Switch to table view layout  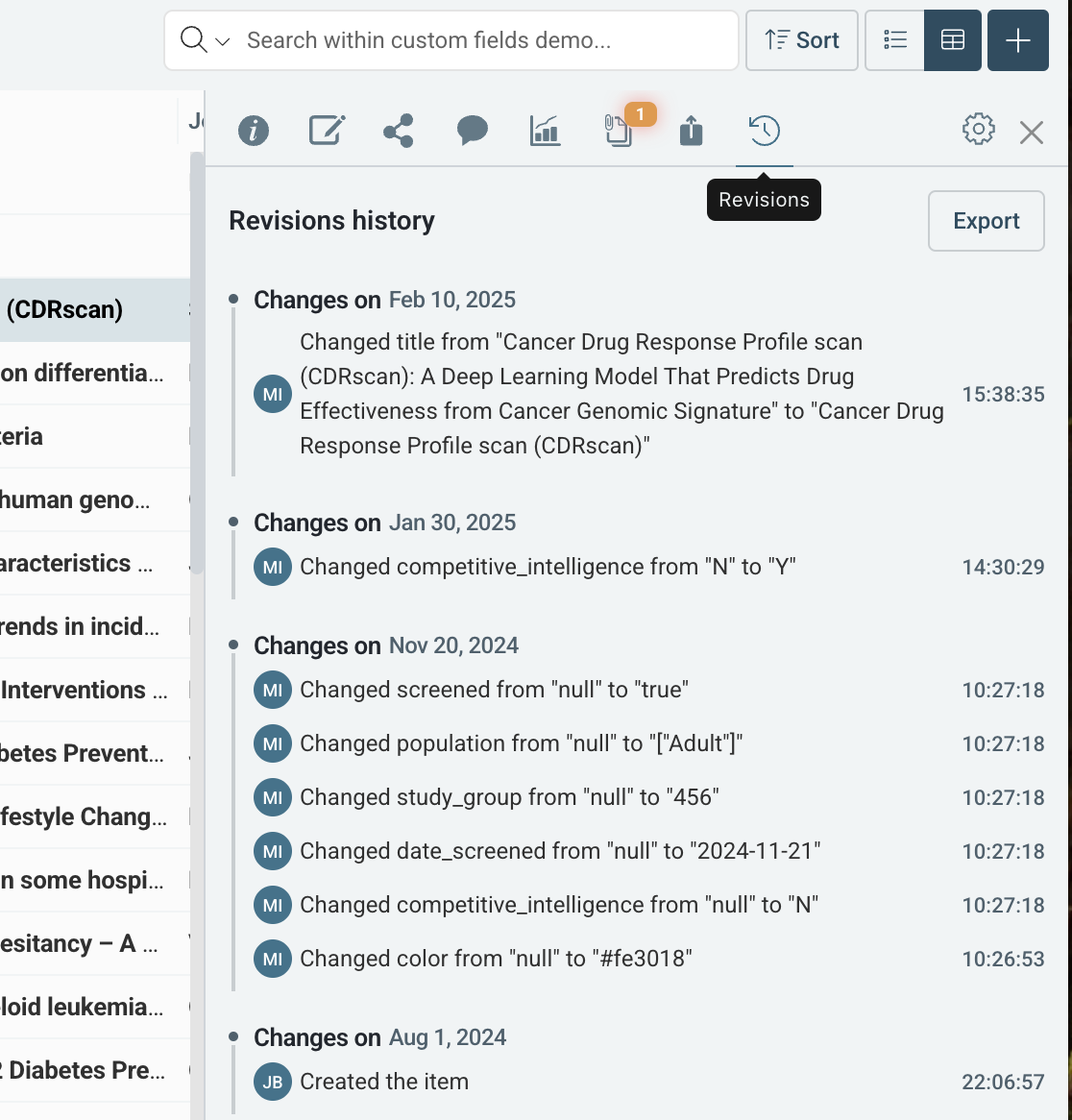pos(953,40)
